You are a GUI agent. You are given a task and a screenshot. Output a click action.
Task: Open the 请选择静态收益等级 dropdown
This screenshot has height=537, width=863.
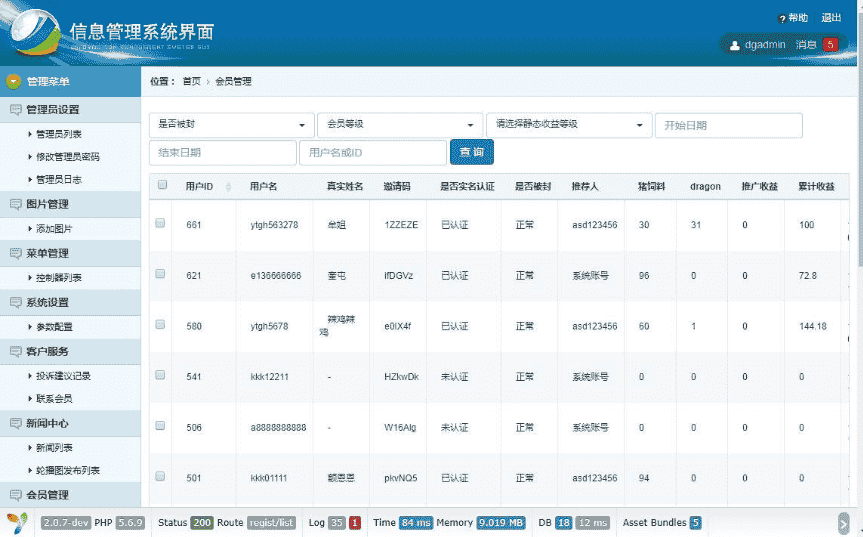(x=568, y=125)
